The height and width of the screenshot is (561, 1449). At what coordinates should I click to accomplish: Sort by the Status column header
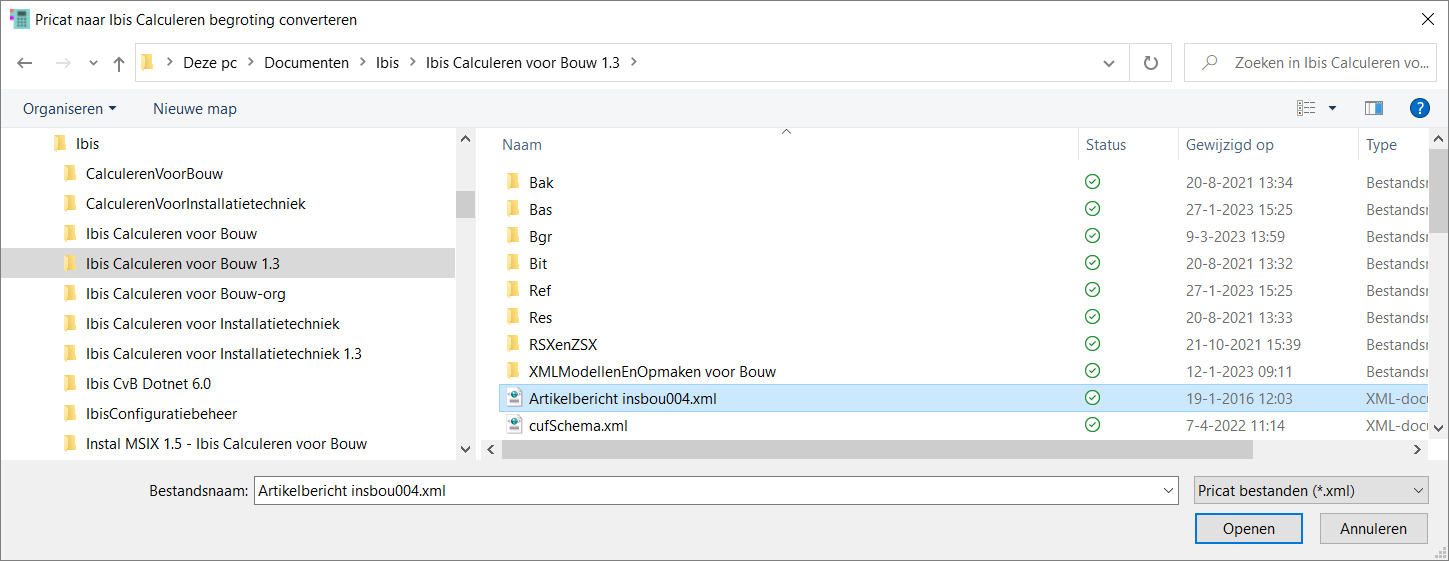(x=1106, y=145)
